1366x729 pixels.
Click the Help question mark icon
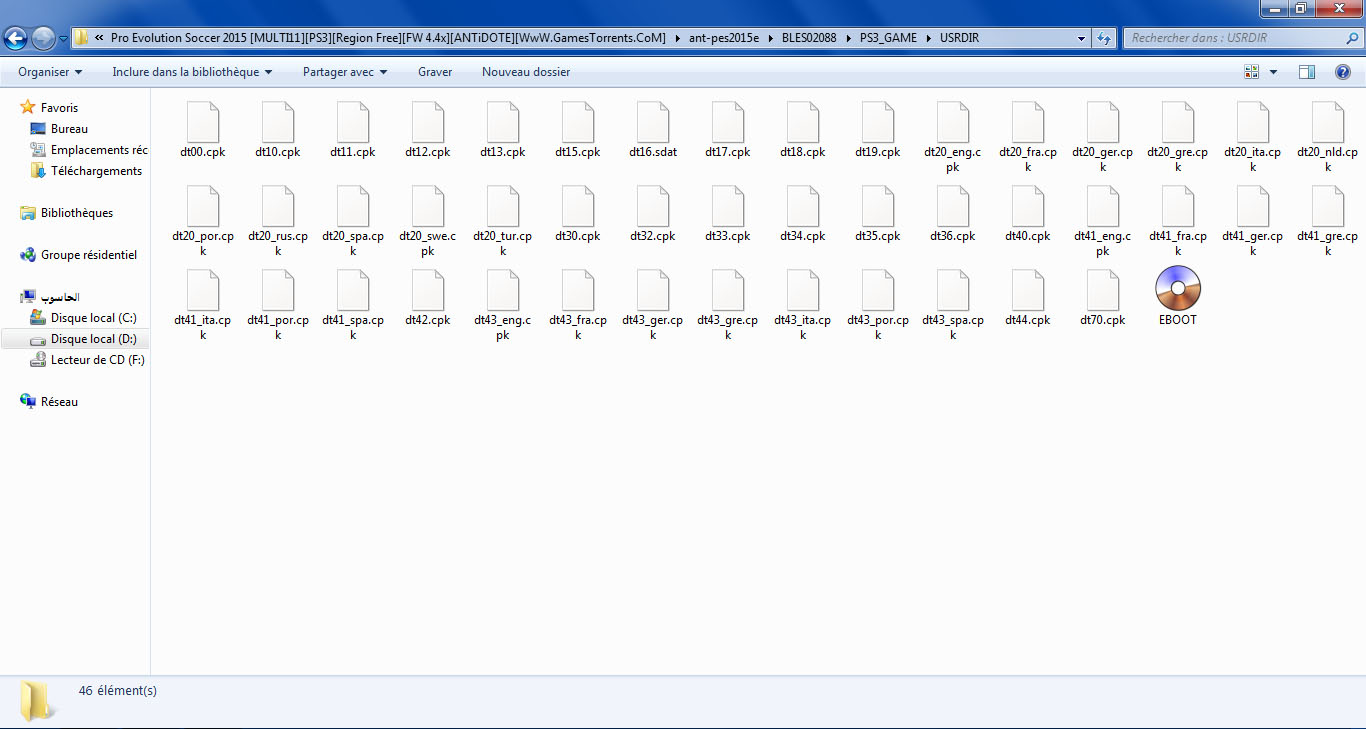[1343, 72]
